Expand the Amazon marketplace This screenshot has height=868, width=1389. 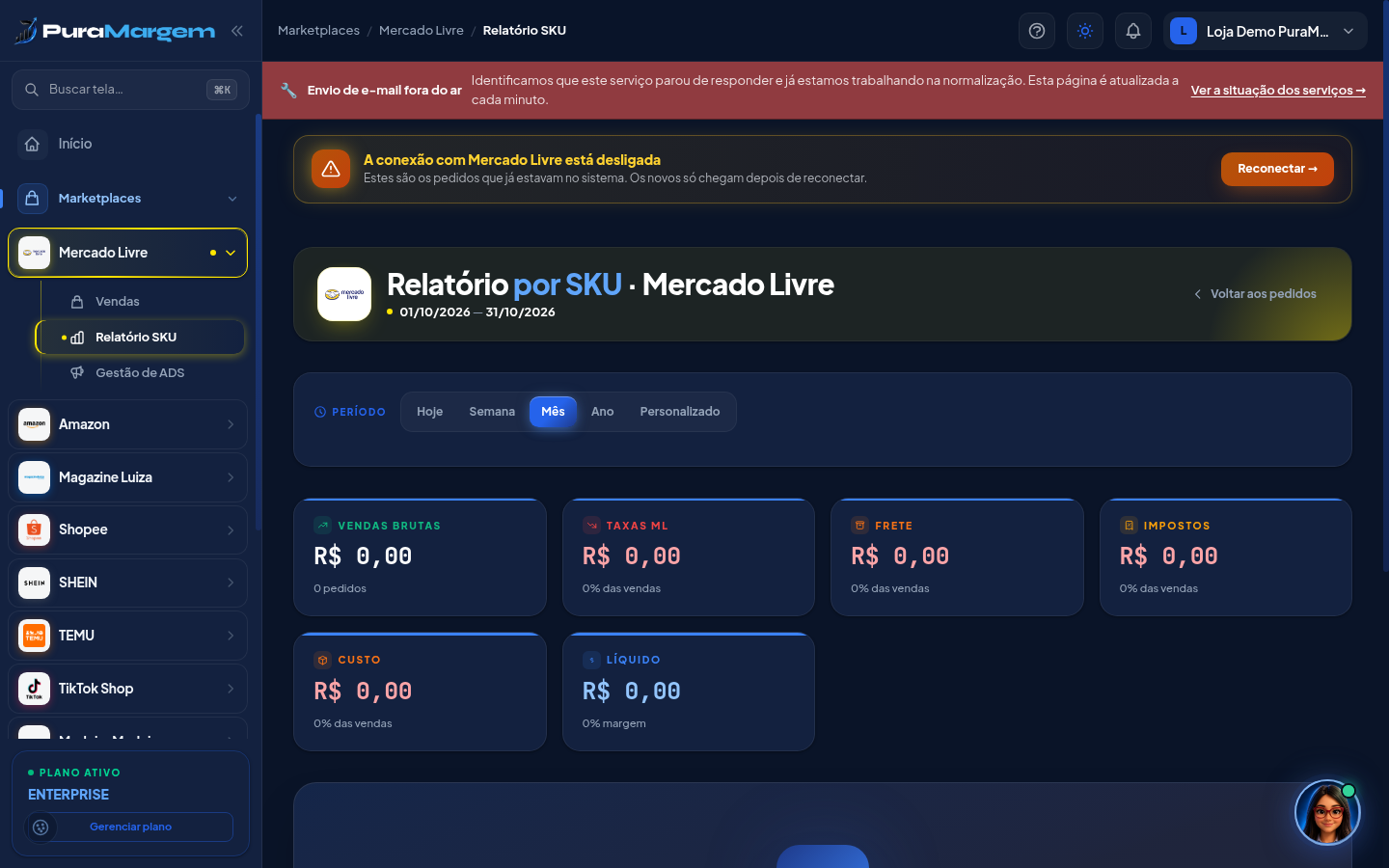coord(127,424)
